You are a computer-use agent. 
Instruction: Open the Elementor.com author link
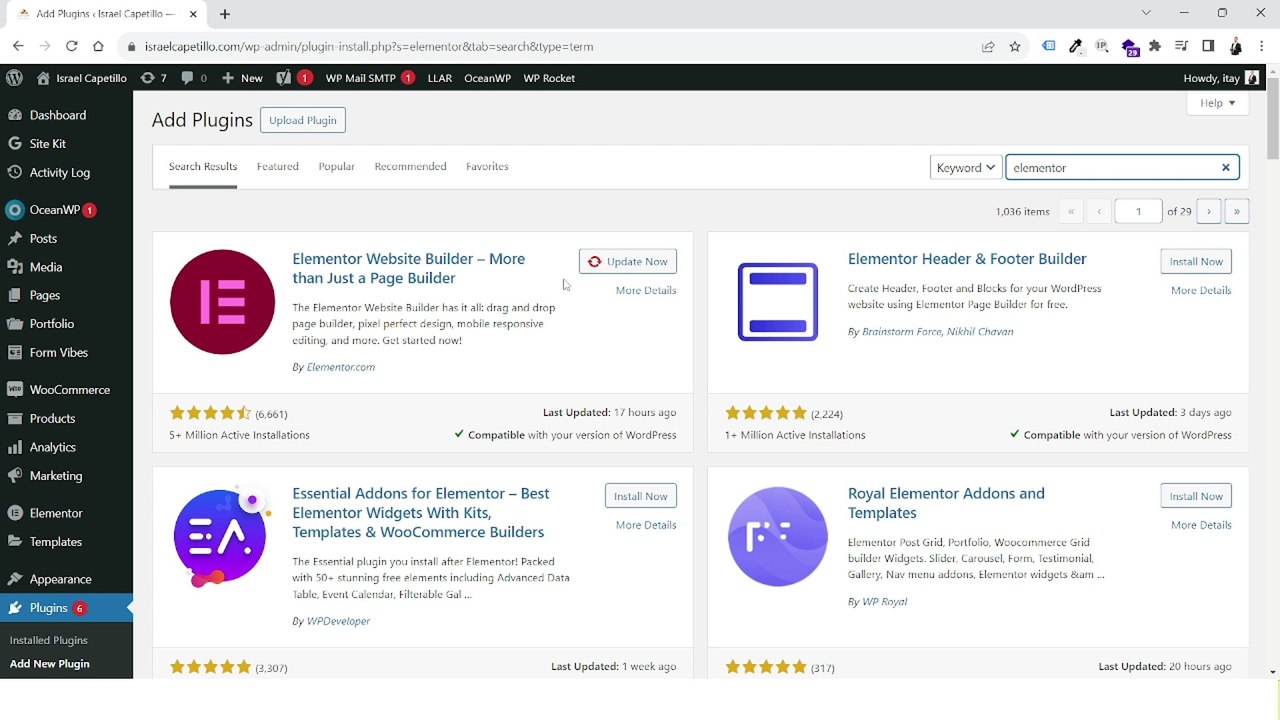coord(341,367)
